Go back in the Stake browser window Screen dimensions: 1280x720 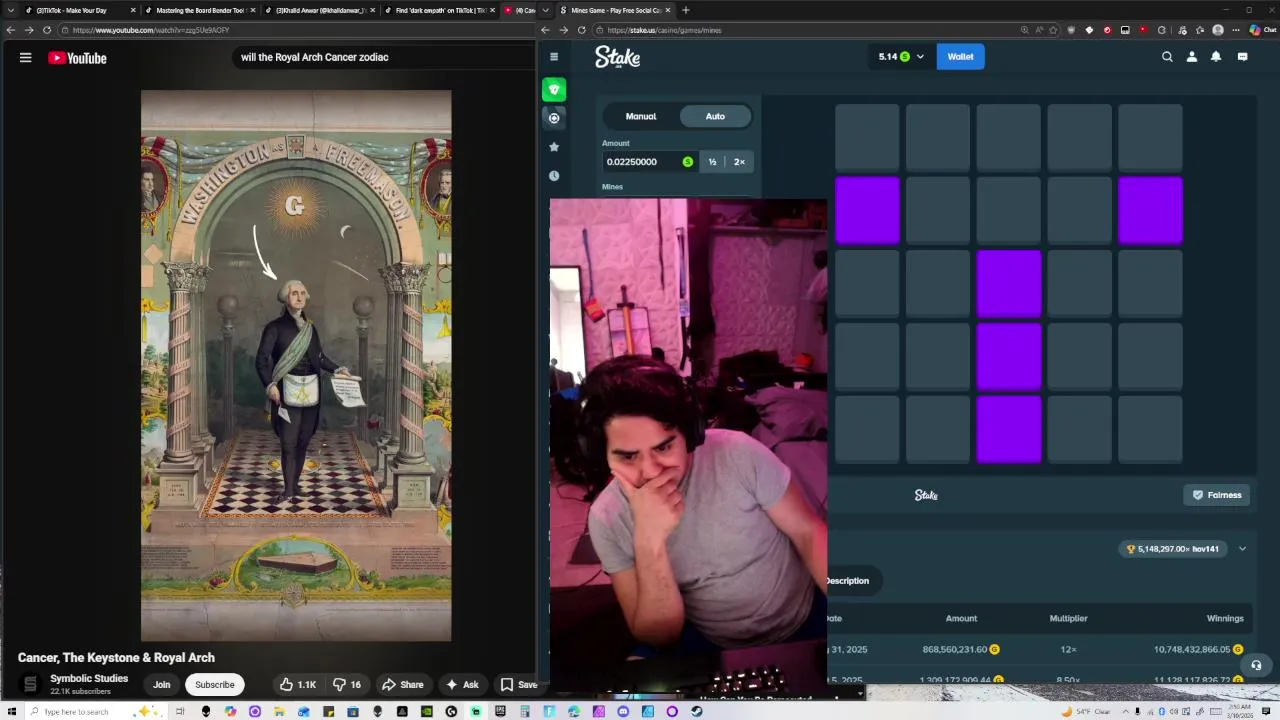coord(545,30)
